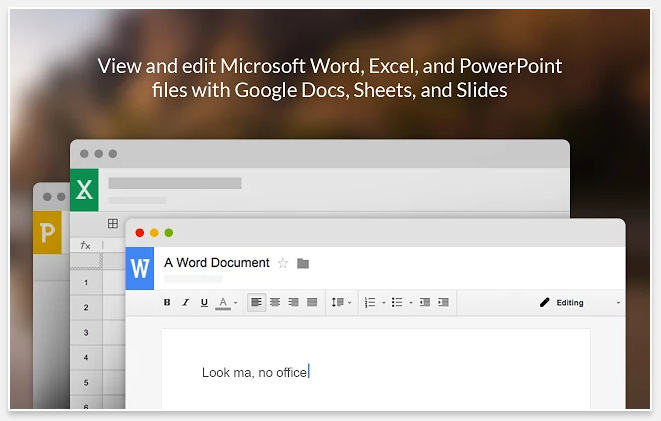This screenshot has height=421, width=661.
Task: Click the text 'Look ma, no office'
Action: coord(255,373)
